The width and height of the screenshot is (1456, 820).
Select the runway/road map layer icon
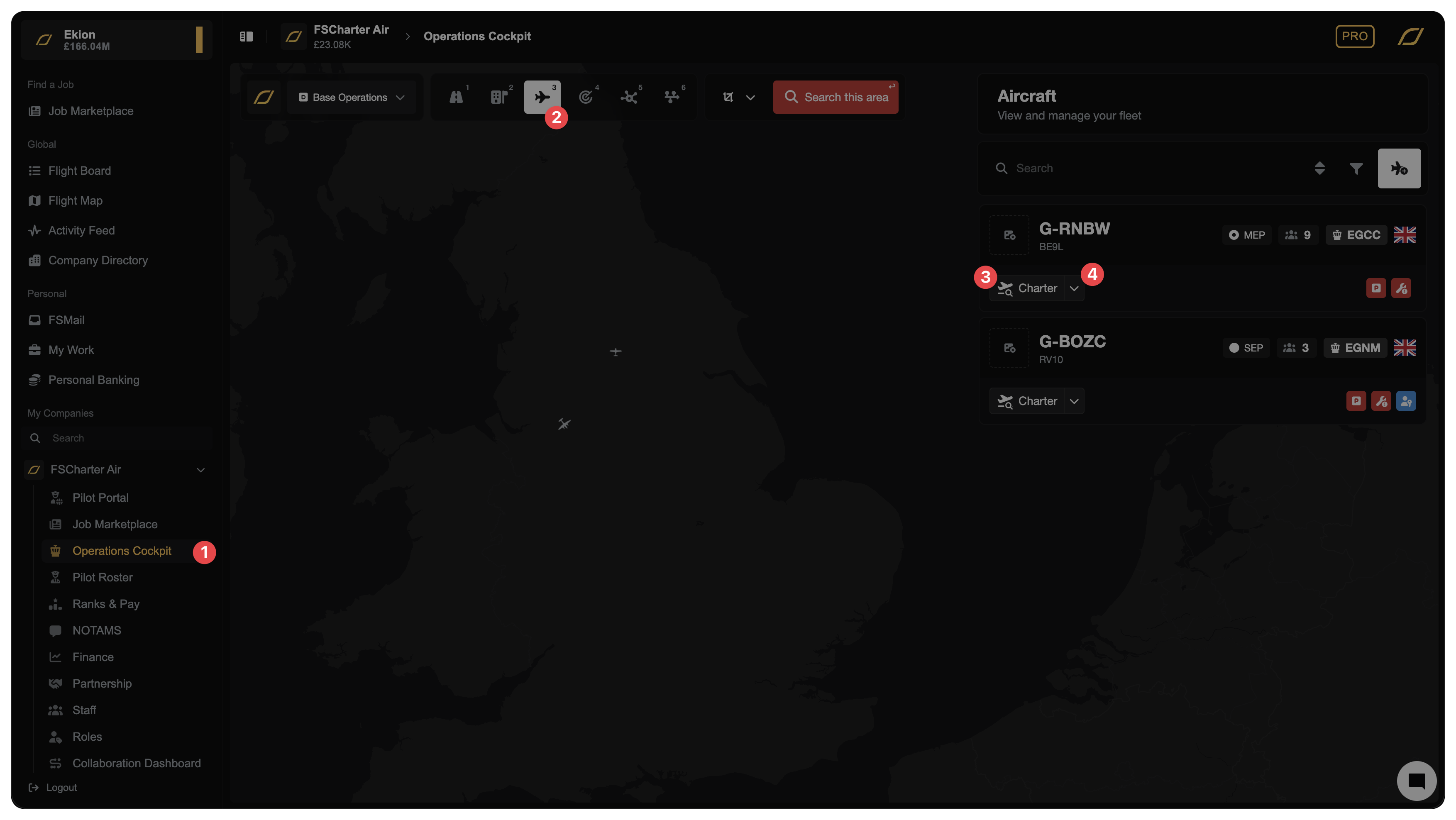[x=456, y=97]
